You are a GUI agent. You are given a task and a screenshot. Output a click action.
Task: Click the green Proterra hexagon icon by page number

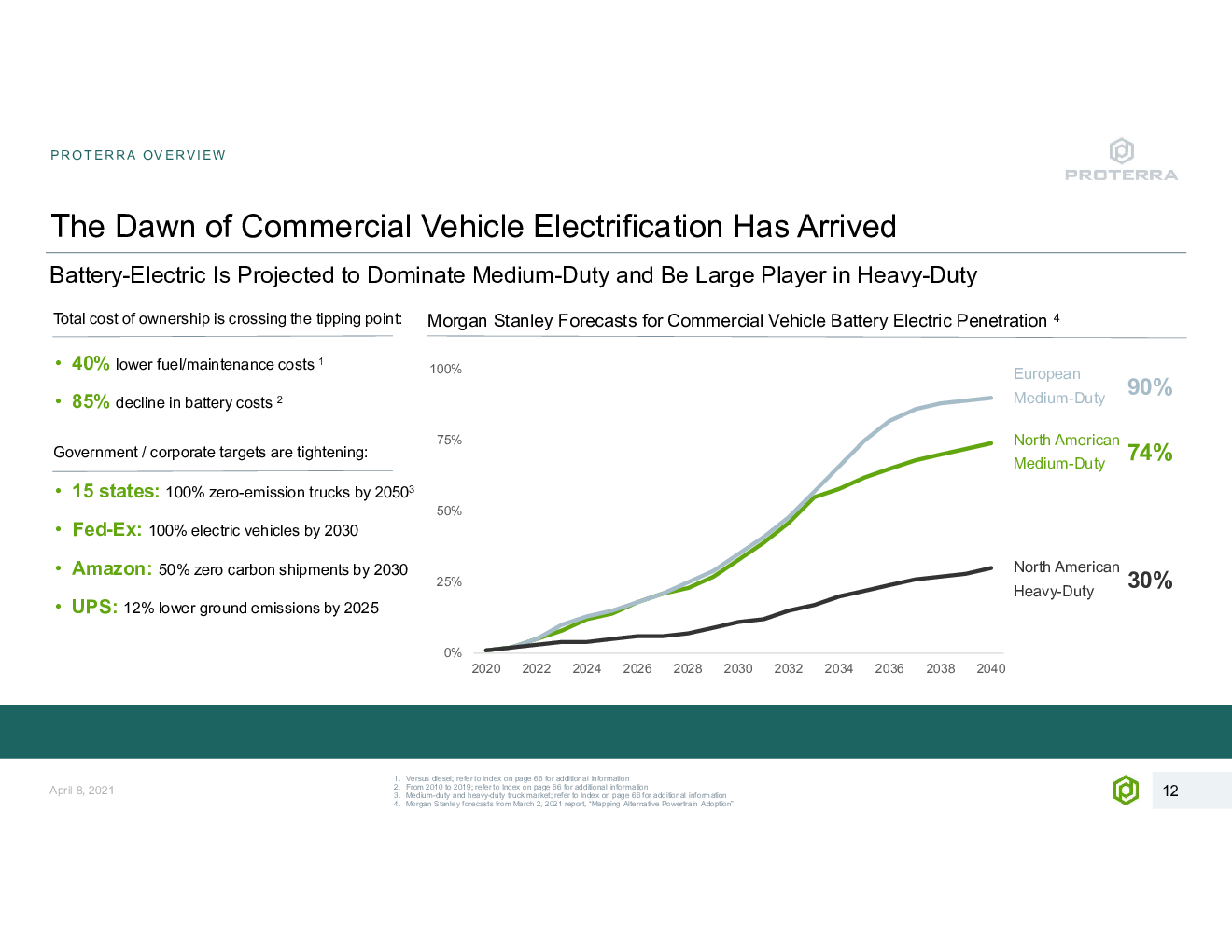[1126, 791]
